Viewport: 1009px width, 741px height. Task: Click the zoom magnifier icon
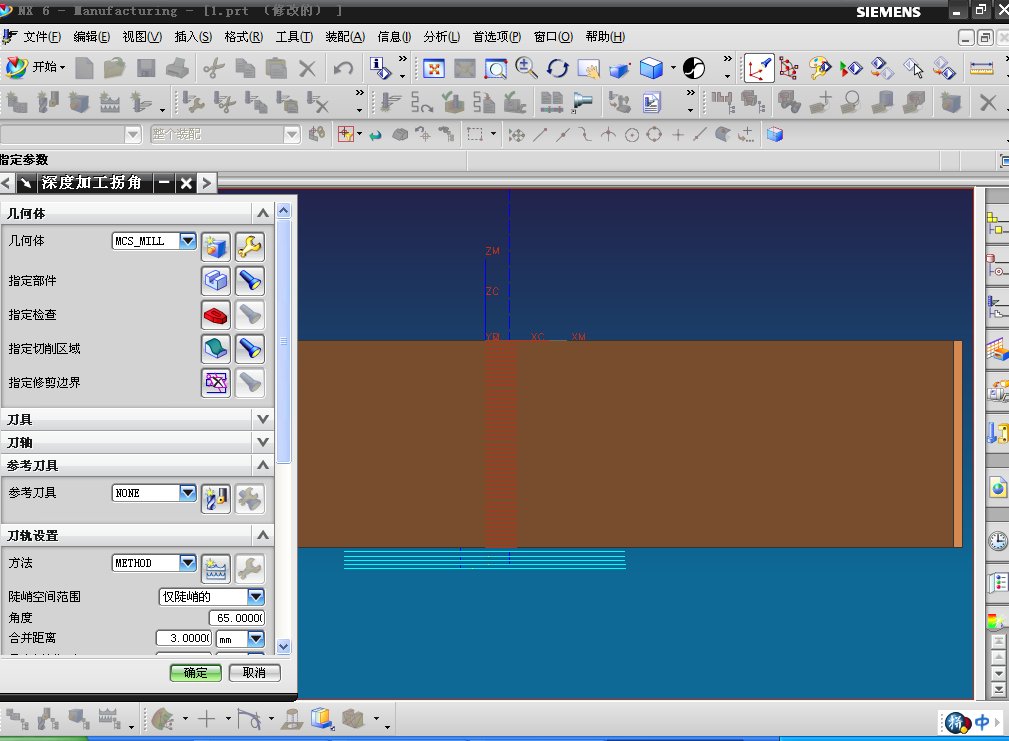point(526,68)
